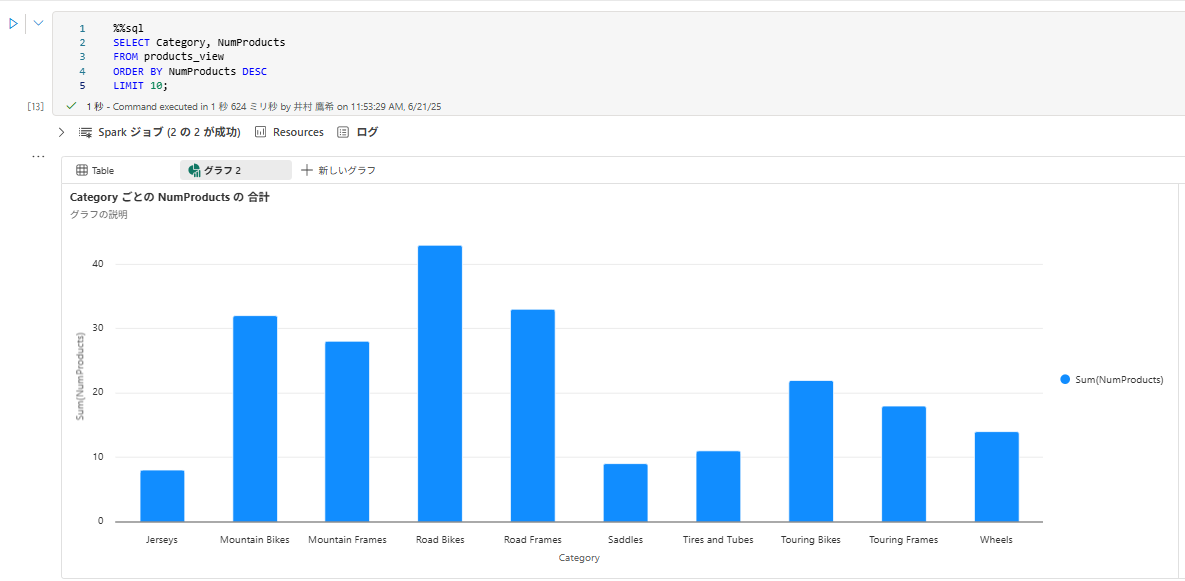
Task: Click the green success checkmark icon
Action: click(73, 106)
